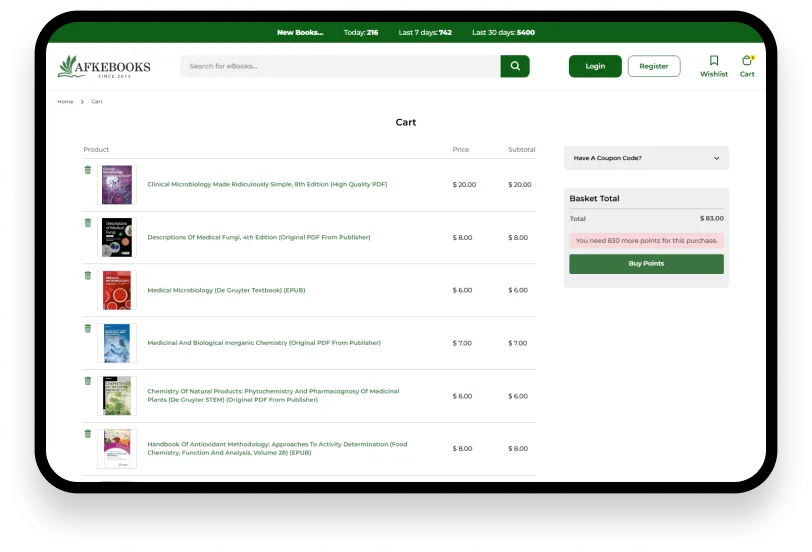This screenshot has width=812, height=552.
Task: Delete Chemistry Of Natural Products from cart
Action: click(88, 381)
